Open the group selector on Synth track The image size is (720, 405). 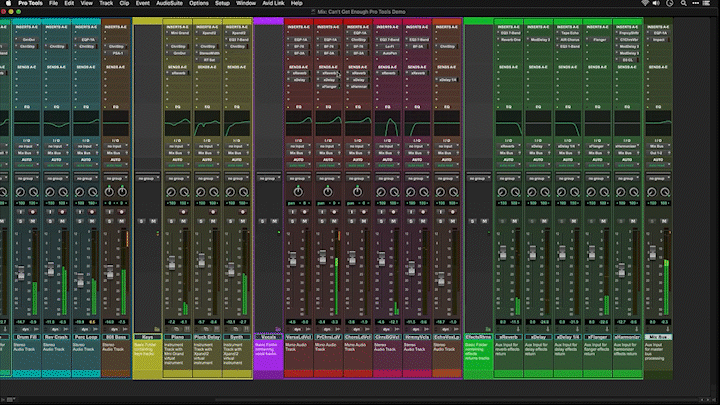(x=237, y=177)
